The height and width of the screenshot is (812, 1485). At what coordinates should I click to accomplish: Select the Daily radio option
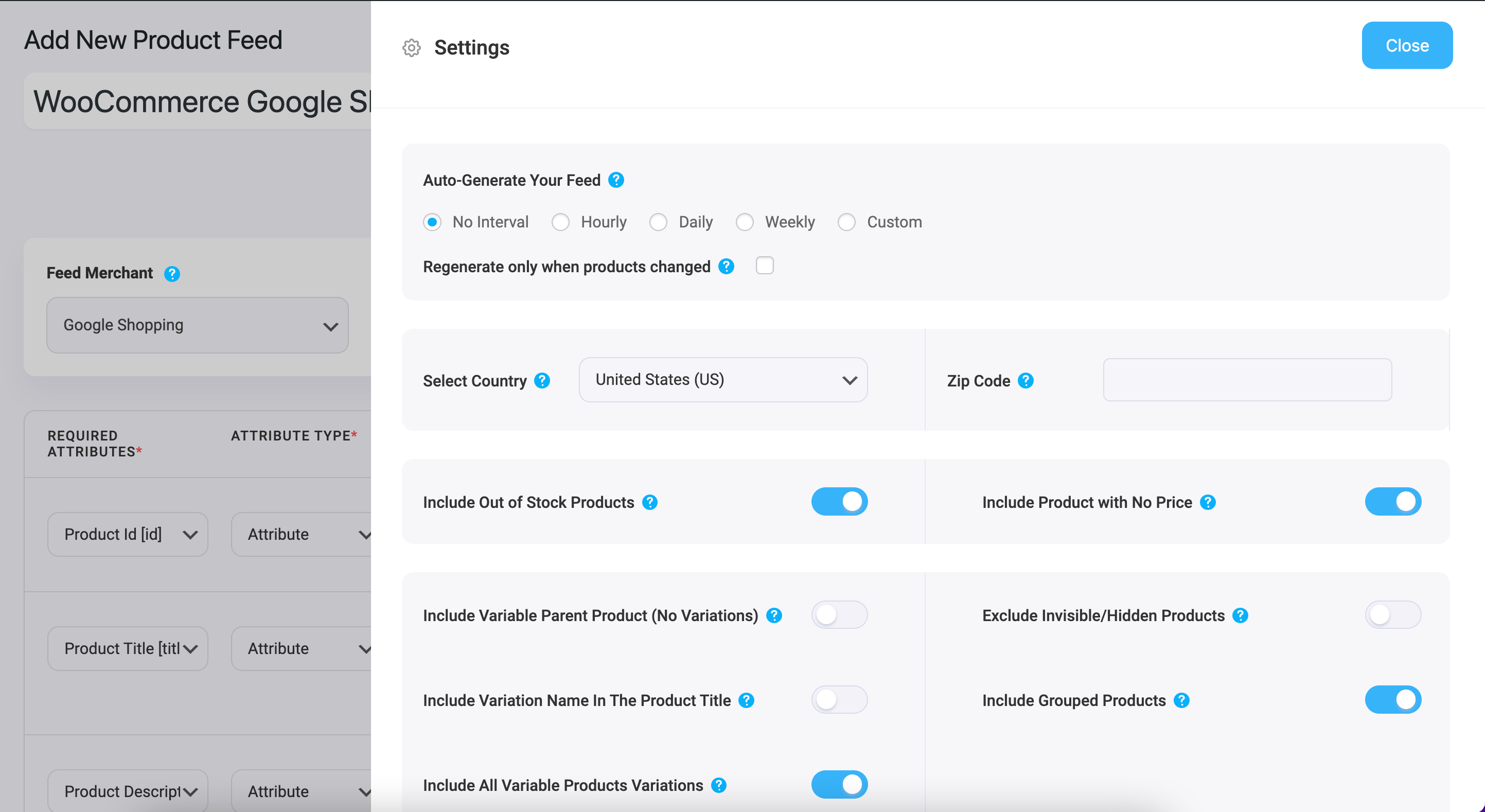[658, 222]
